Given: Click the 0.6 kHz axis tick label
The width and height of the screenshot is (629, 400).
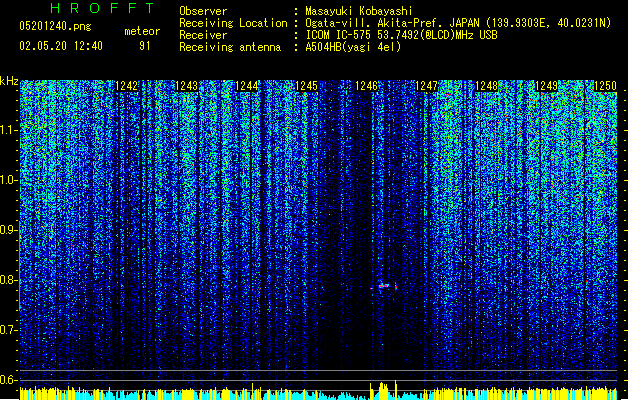Looking at the screenshot, I should [x=8, y=380].
